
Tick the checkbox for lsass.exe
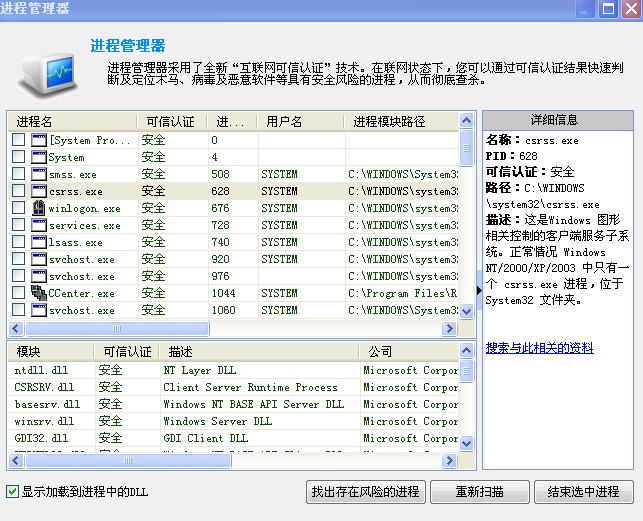pyautogui.click(x=18, y=242)
